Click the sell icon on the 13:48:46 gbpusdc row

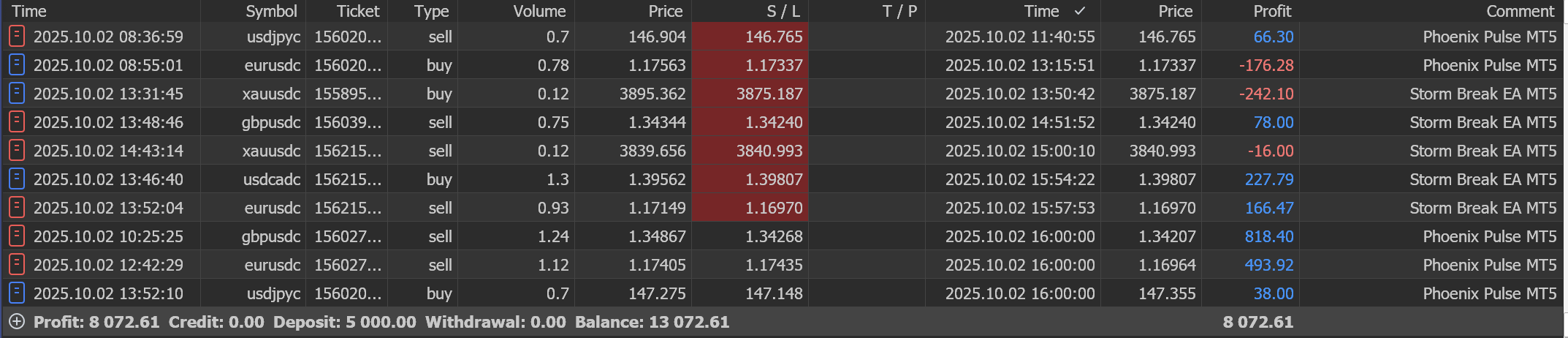pyautogui.click(x=17, y=122)
